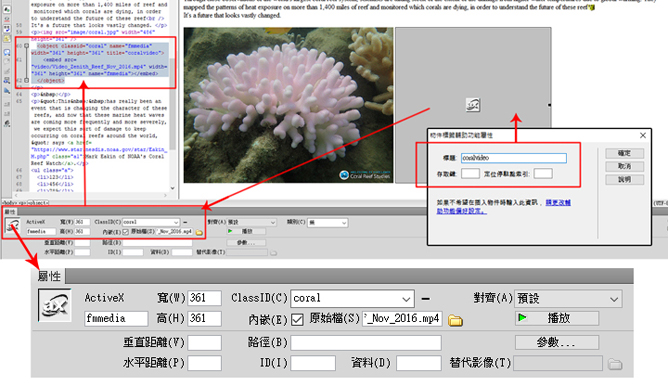Click fnmedia name field, enlarged panel
Viewport: 668px width, 386px height.
point(116,319)
